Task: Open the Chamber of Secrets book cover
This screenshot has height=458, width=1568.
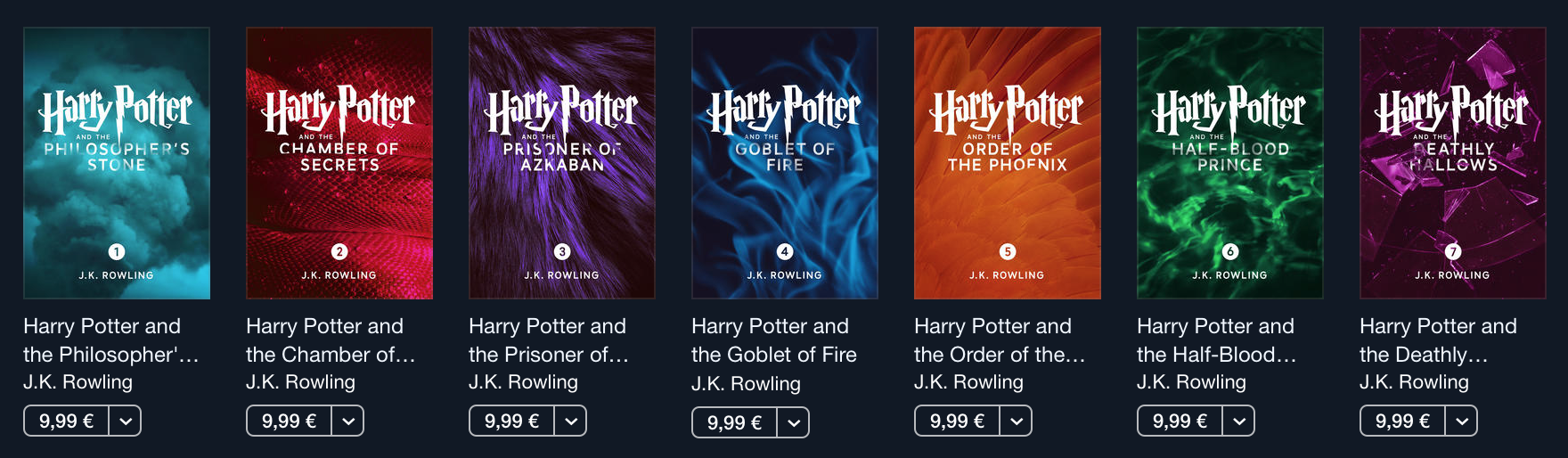Action: click(339, 163)
